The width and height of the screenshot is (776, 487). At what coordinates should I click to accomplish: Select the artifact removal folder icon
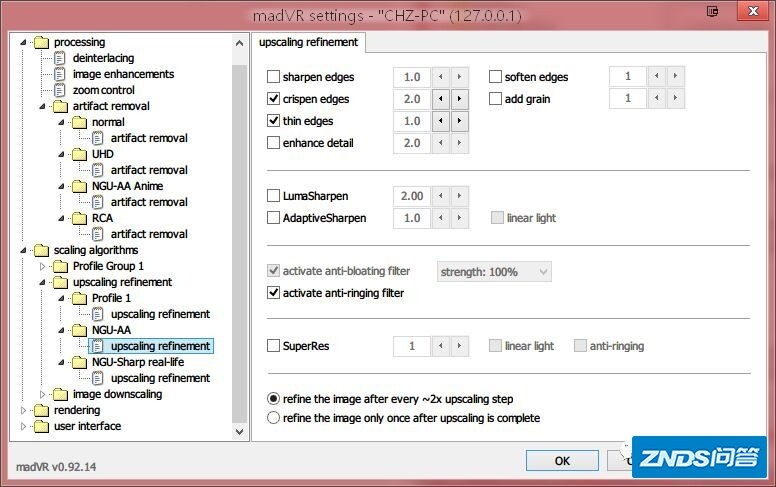pyautogui.click(x=60, y=106)
